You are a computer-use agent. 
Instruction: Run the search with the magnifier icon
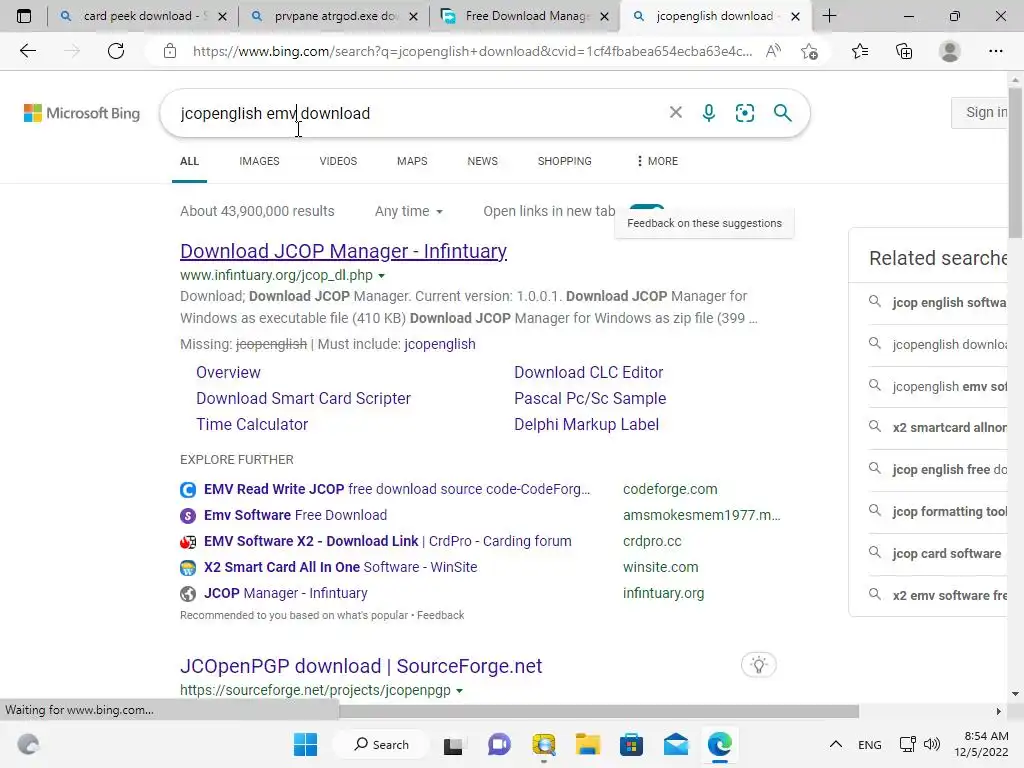[782, 113]
